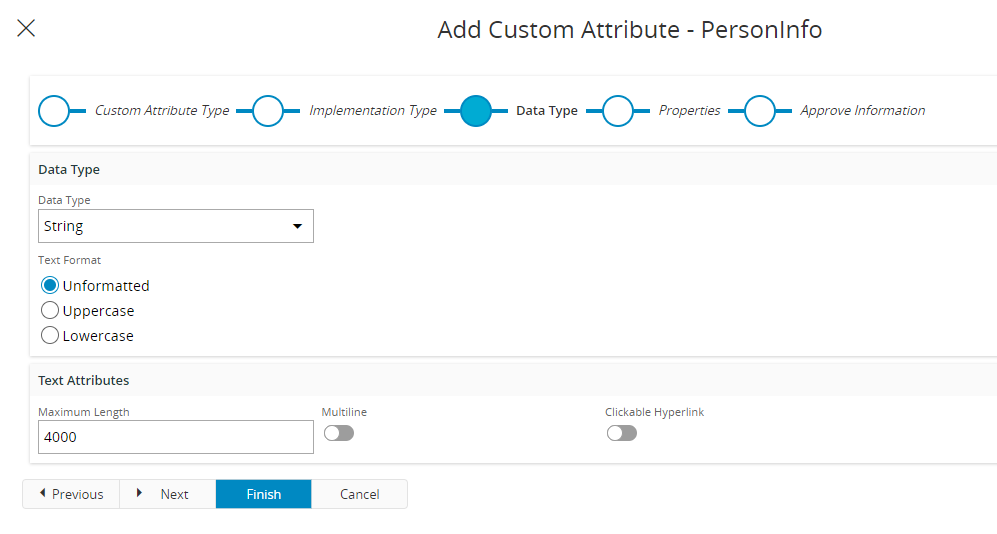Go to the Properties step label
The height and width of the screenshot is (534, 997).
tap(689, 111)
